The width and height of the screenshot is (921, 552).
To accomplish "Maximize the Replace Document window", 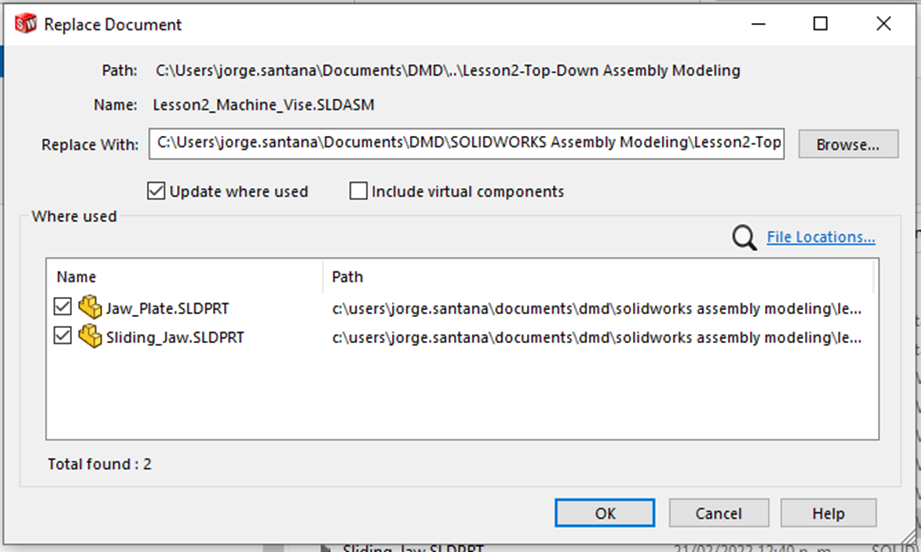I will click(x=820, y=24).
